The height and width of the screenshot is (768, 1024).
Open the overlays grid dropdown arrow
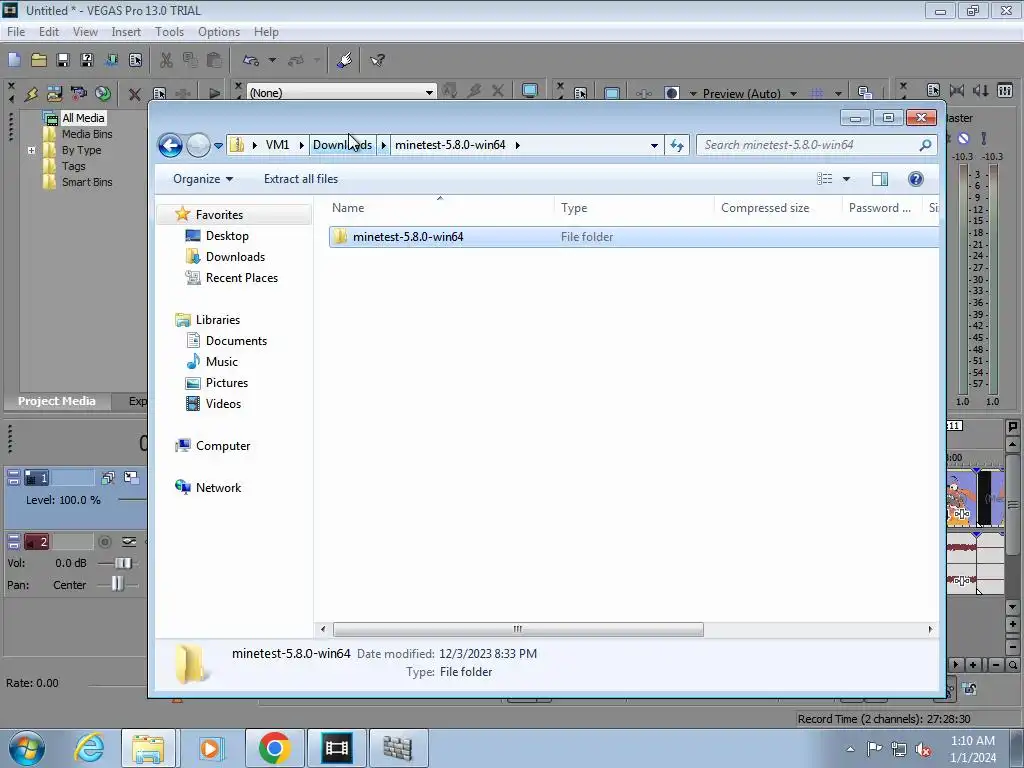838,93
